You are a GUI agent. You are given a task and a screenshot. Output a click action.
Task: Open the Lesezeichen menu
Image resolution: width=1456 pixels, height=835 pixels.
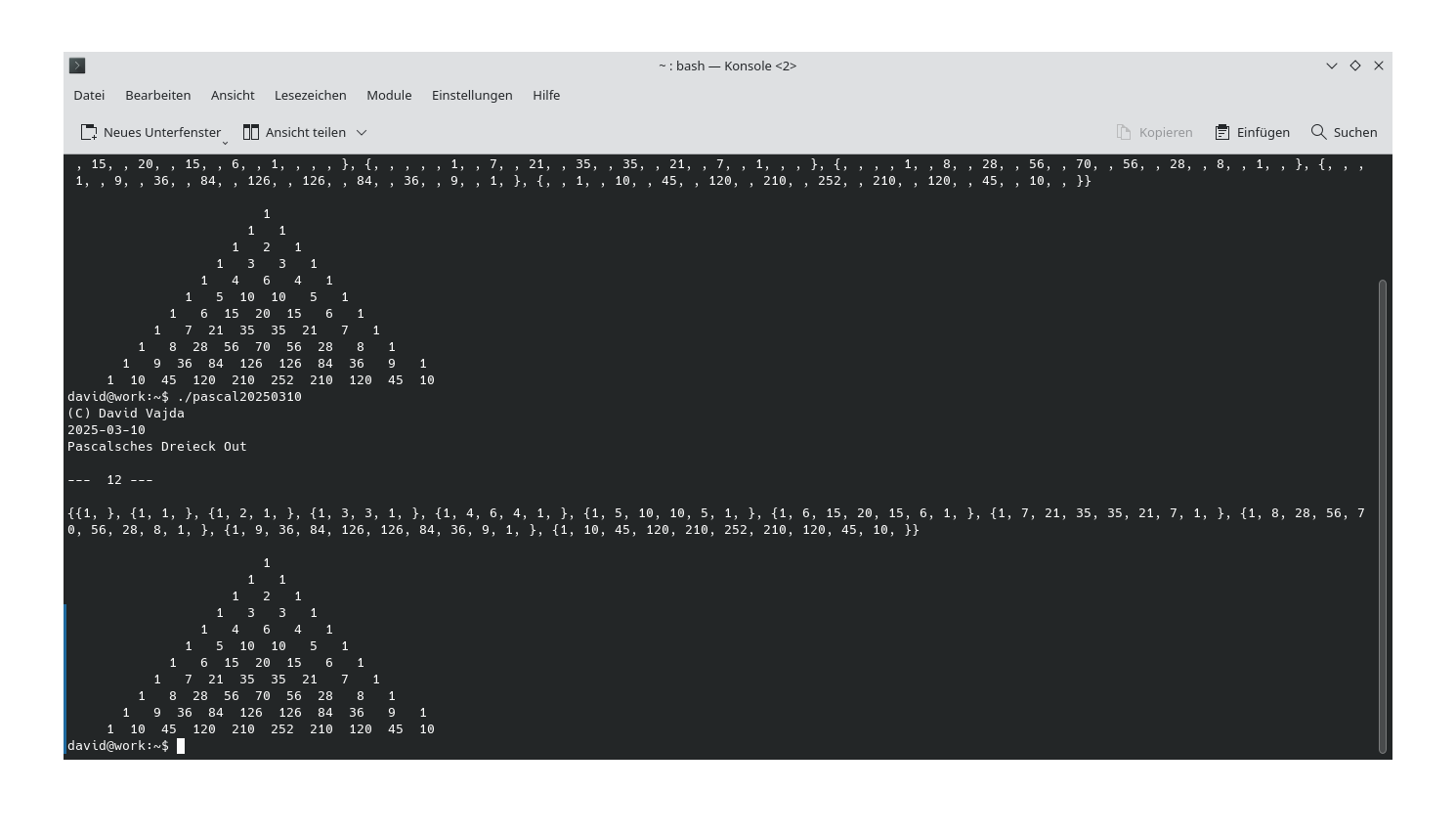[x=310, y=95]
